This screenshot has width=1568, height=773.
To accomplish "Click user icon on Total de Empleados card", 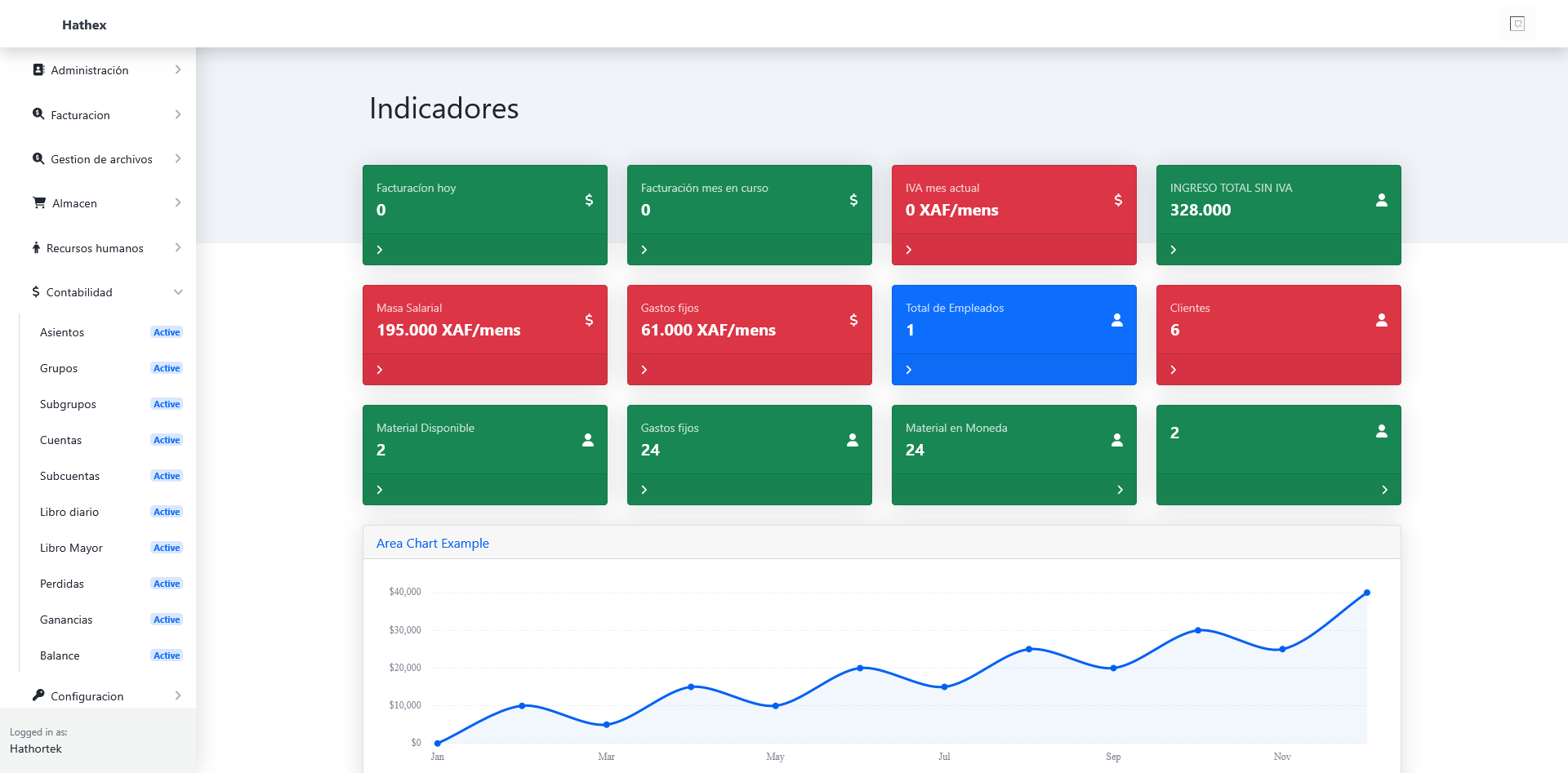I will point(1117,320).
